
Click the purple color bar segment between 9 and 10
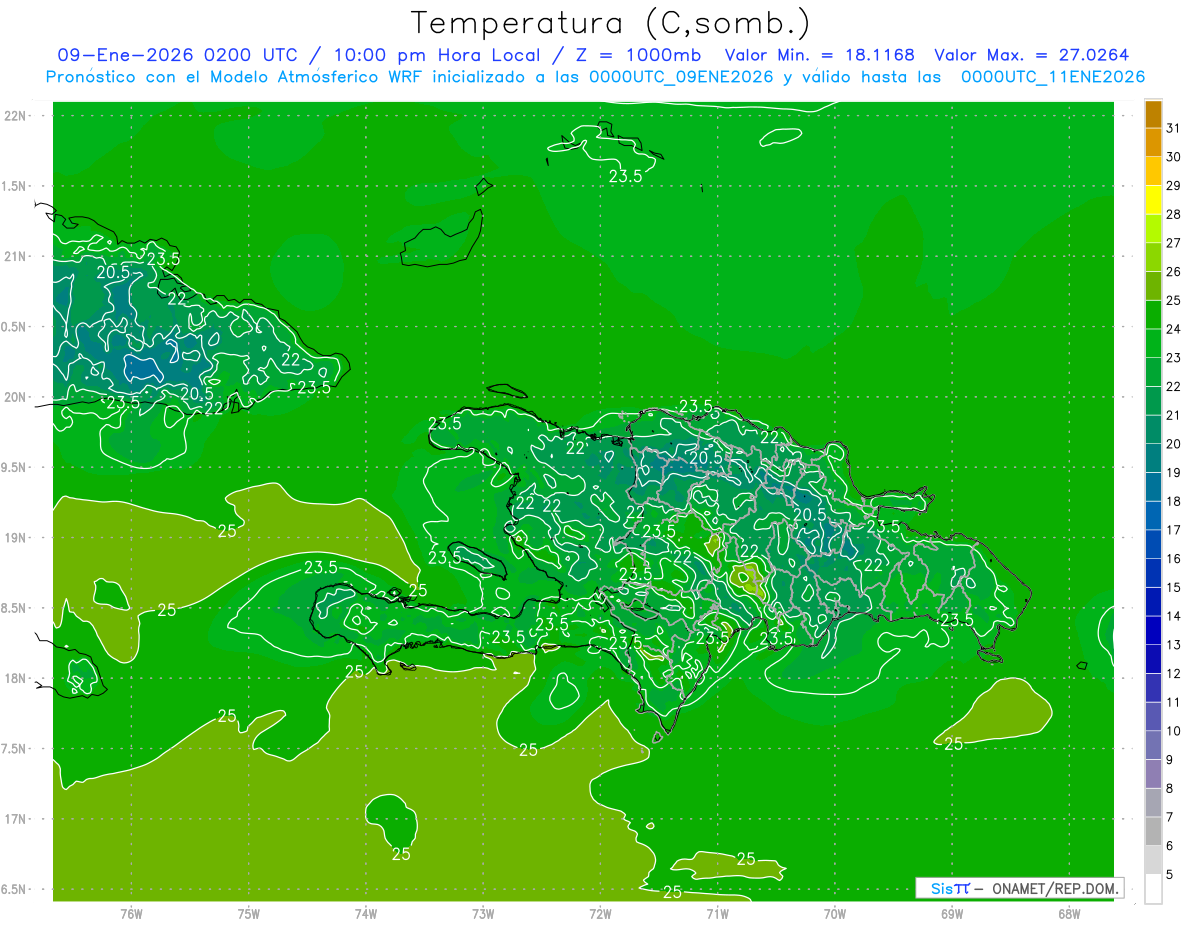(x=1153, y=745)
